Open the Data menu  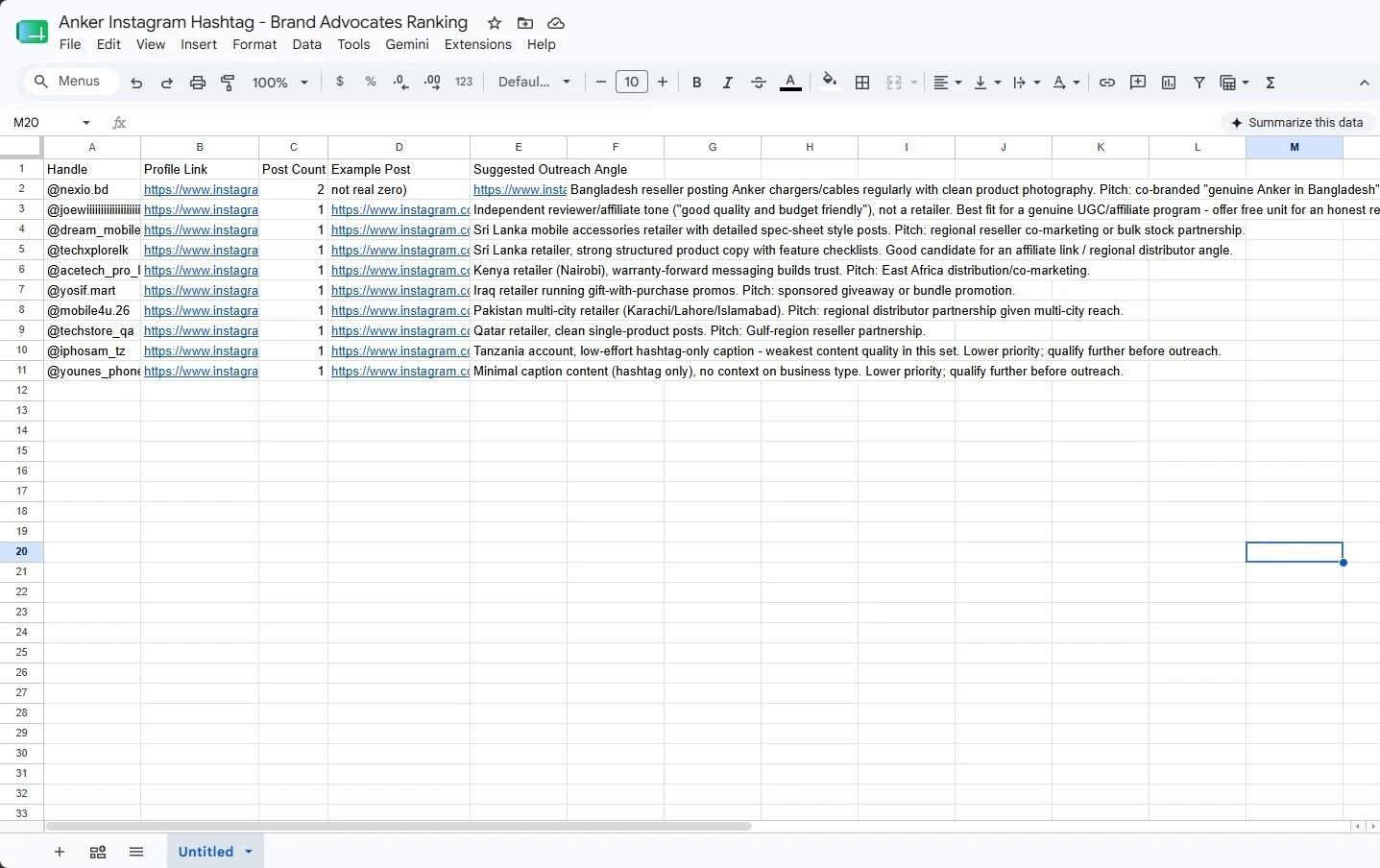click(x=307, y=44)
